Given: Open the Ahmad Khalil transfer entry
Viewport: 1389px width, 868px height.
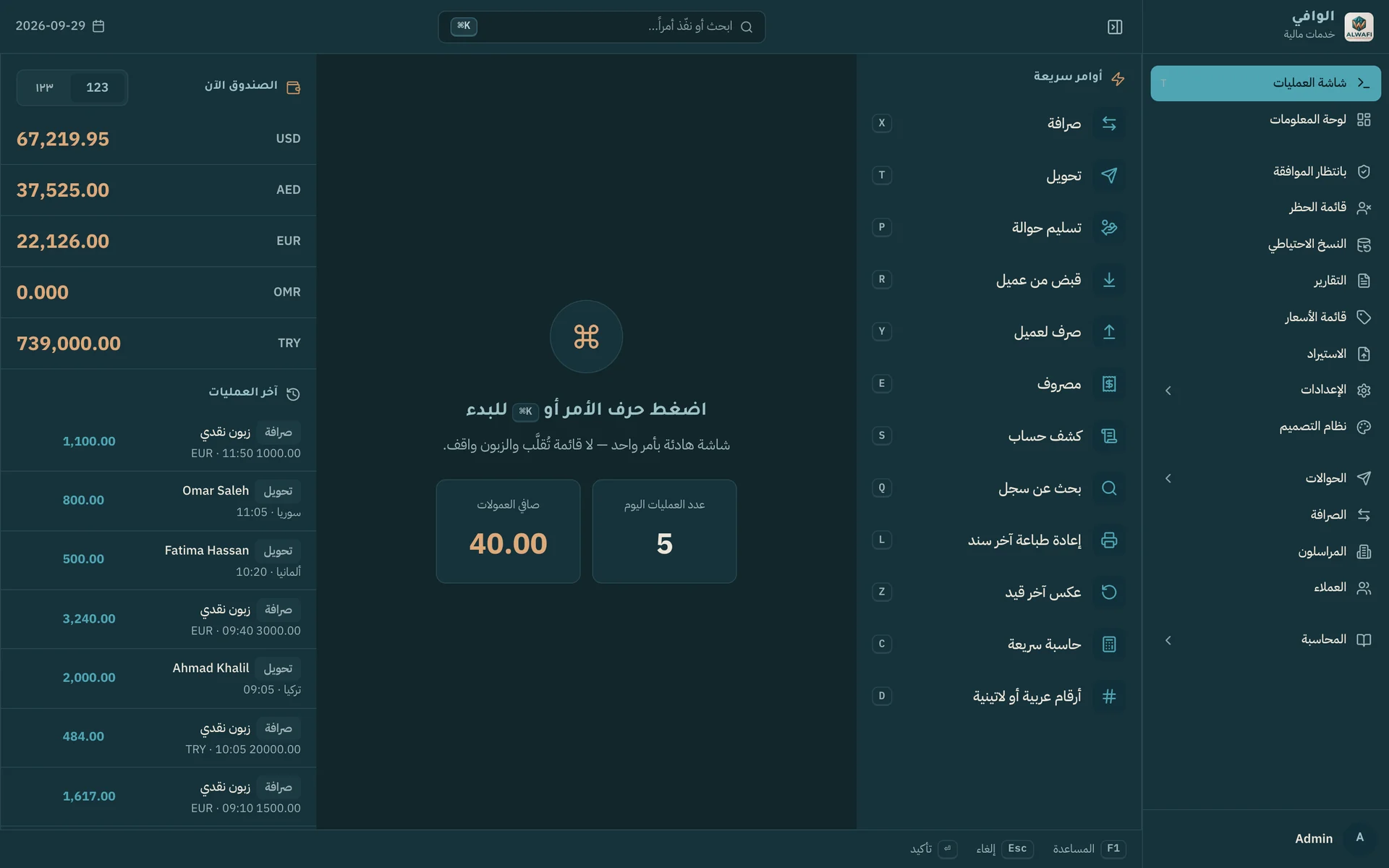Looking at the screenshot, I should tap(158, 678).
